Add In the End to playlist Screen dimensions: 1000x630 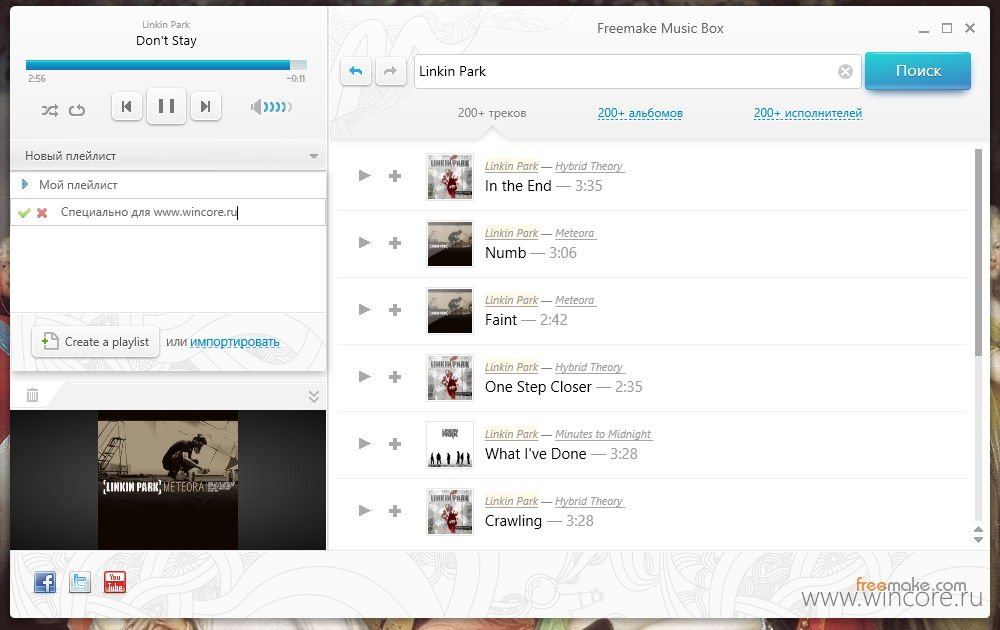pyautogui.click(x=395, y=175)
